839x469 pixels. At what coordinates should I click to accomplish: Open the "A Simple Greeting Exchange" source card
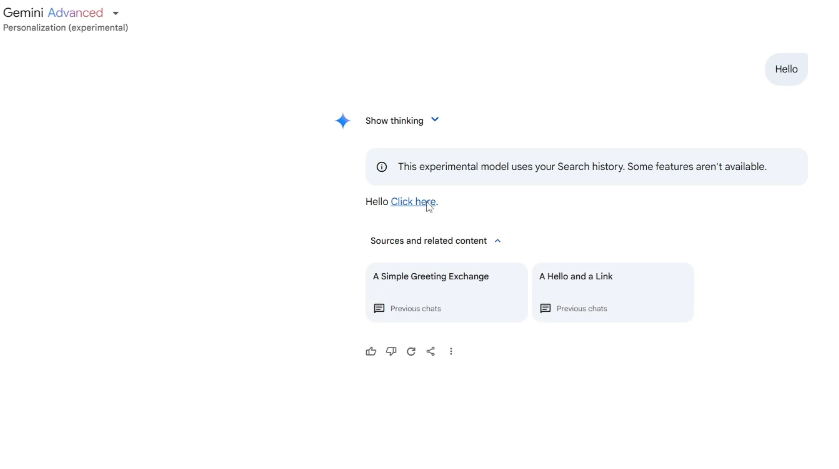[x=446, y=291]
